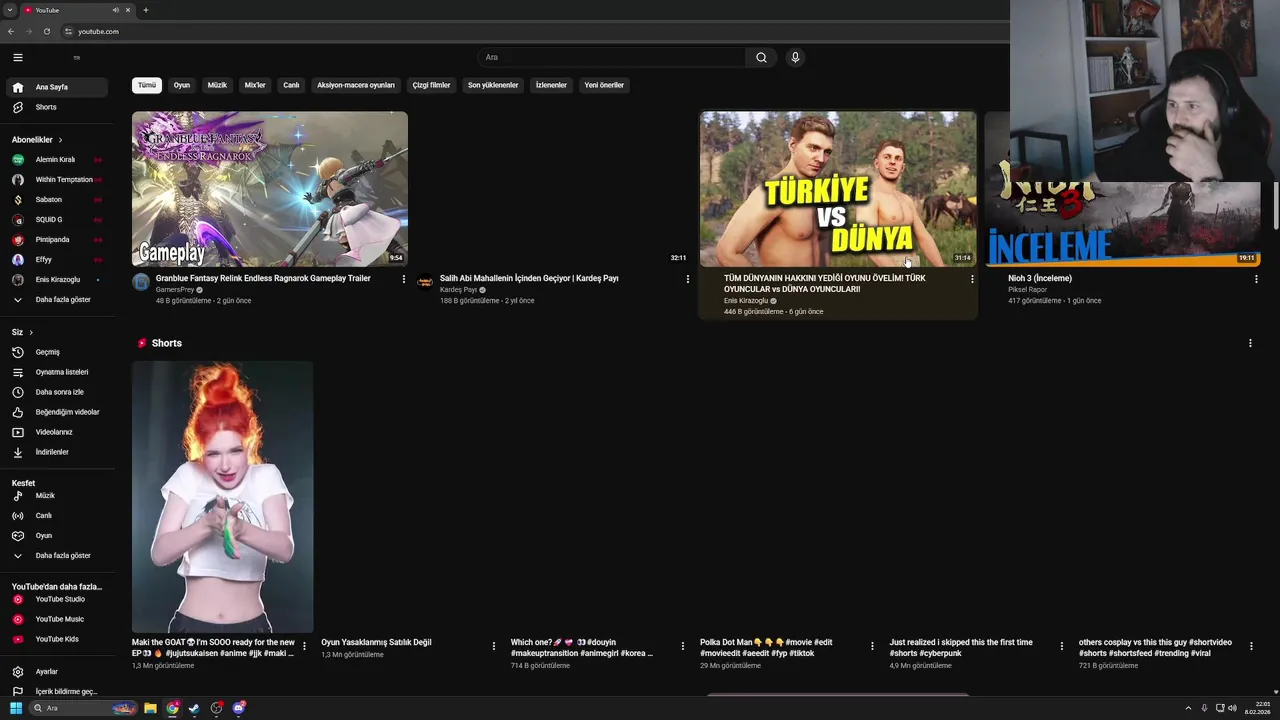Image resolution: width=1280 pixels, height=720 pixels.
Task: Open Sabaton channel subscription
Action: [x=57, y=200]
